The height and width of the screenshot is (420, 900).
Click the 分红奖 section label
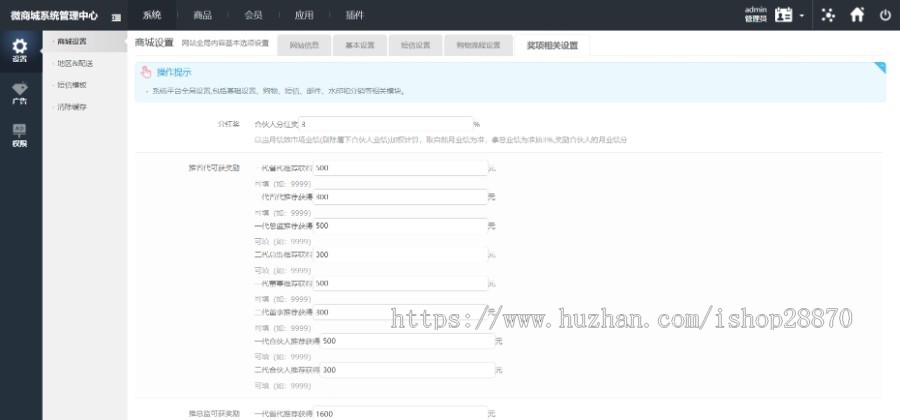coord(228,124)
